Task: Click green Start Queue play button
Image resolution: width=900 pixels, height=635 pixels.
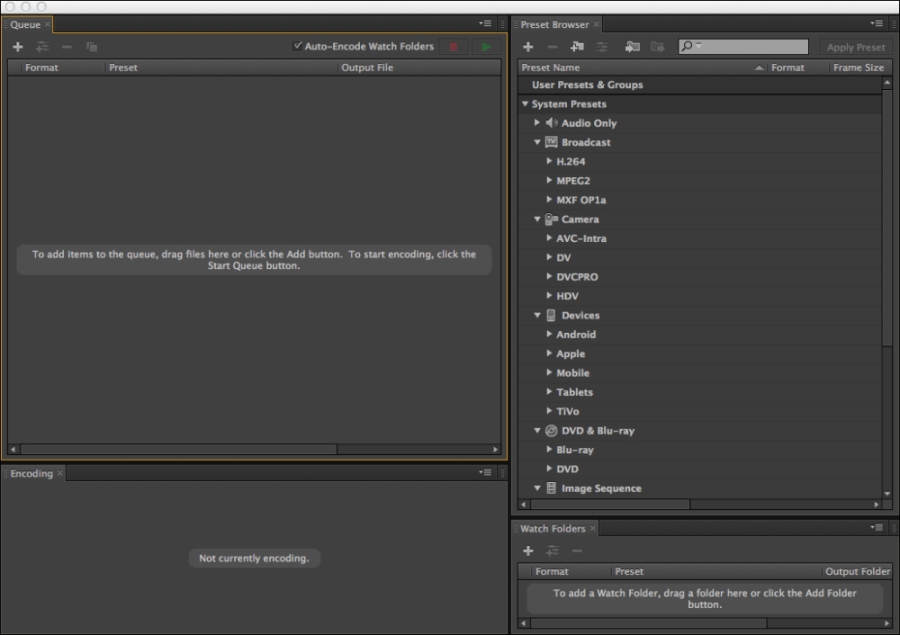Action: pyautogui.click(x=486, y=47)
